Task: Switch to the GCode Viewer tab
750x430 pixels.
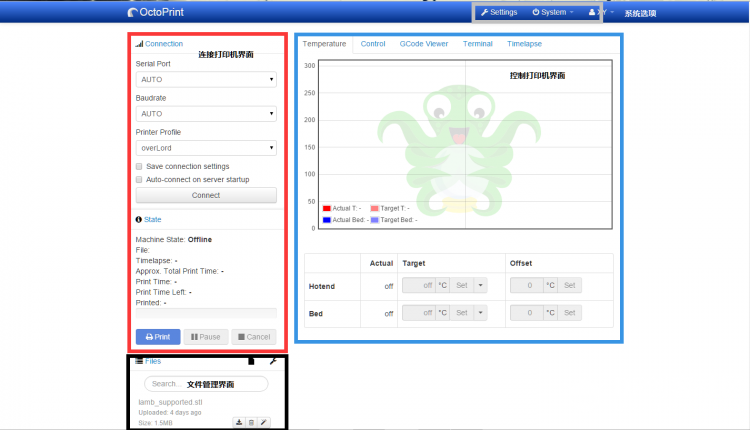Action: [x=424, y=44]
